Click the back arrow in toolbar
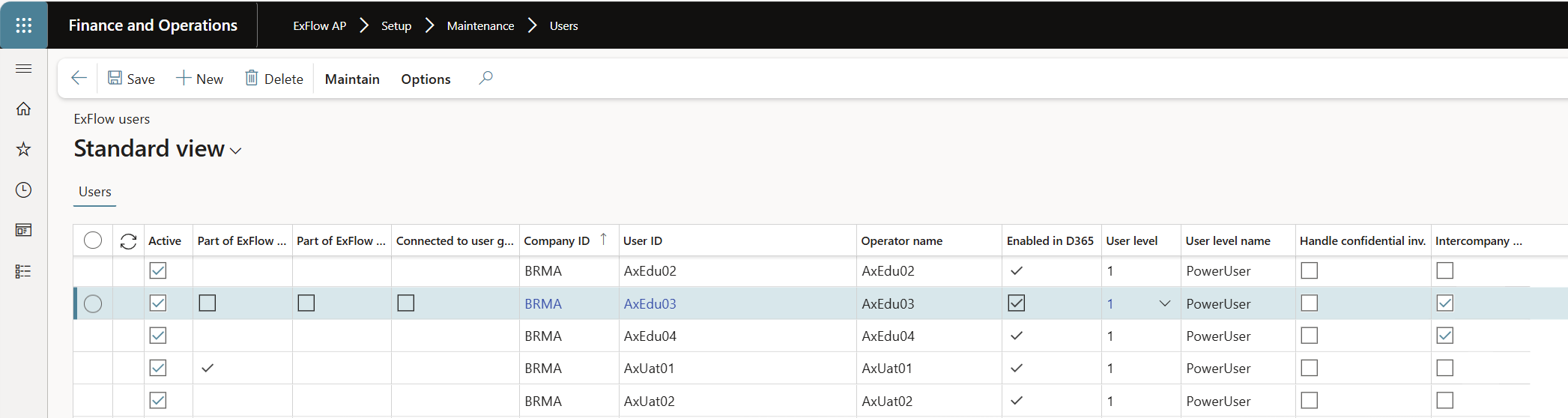The width and height of the screenshot is (1568, 418). point(79,78)
